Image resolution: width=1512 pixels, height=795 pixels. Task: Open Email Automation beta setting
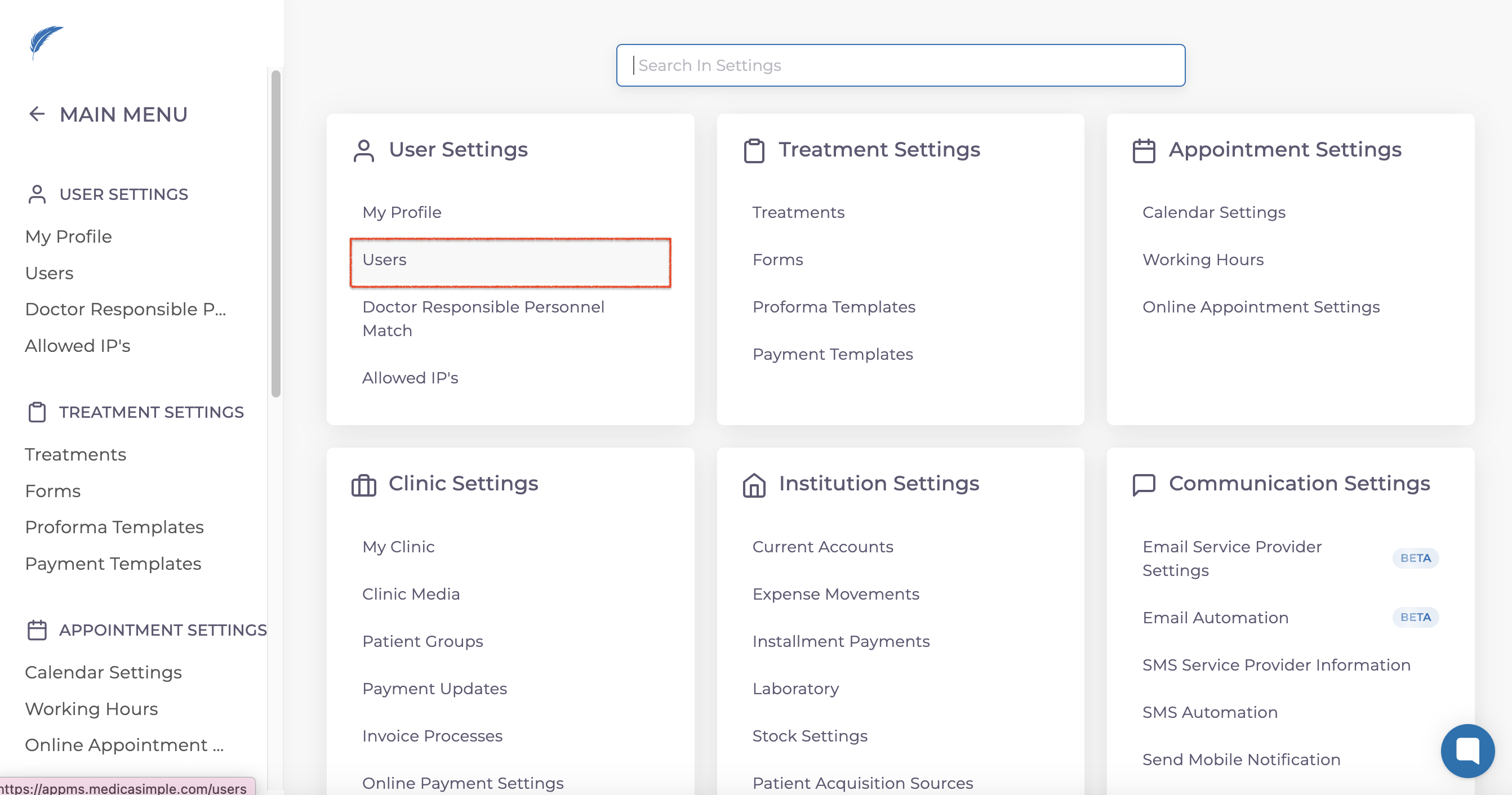coord(1215,617)
